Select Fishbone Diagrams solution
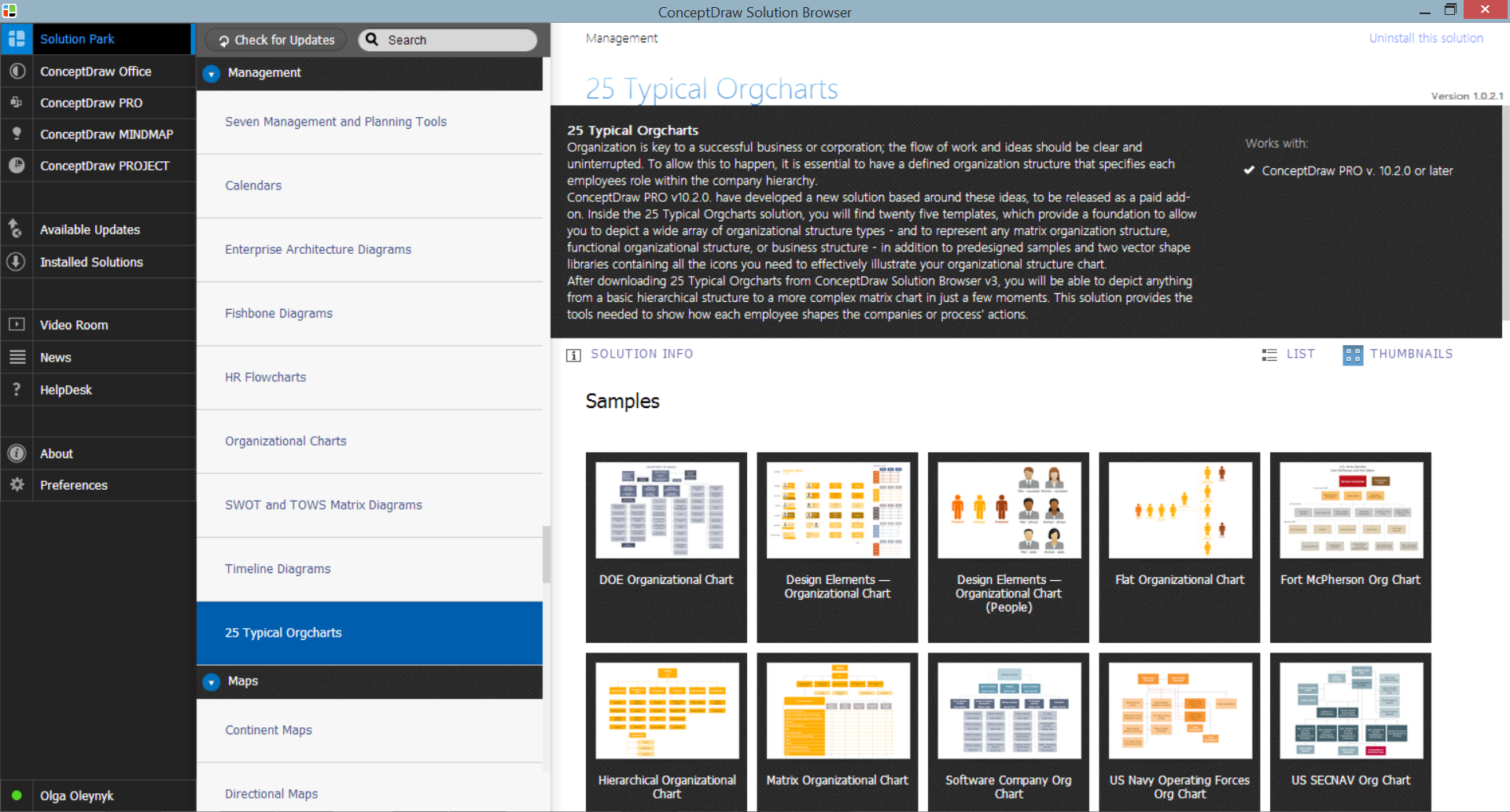Viewport: 1510px width, 812px height. (370, 314)
